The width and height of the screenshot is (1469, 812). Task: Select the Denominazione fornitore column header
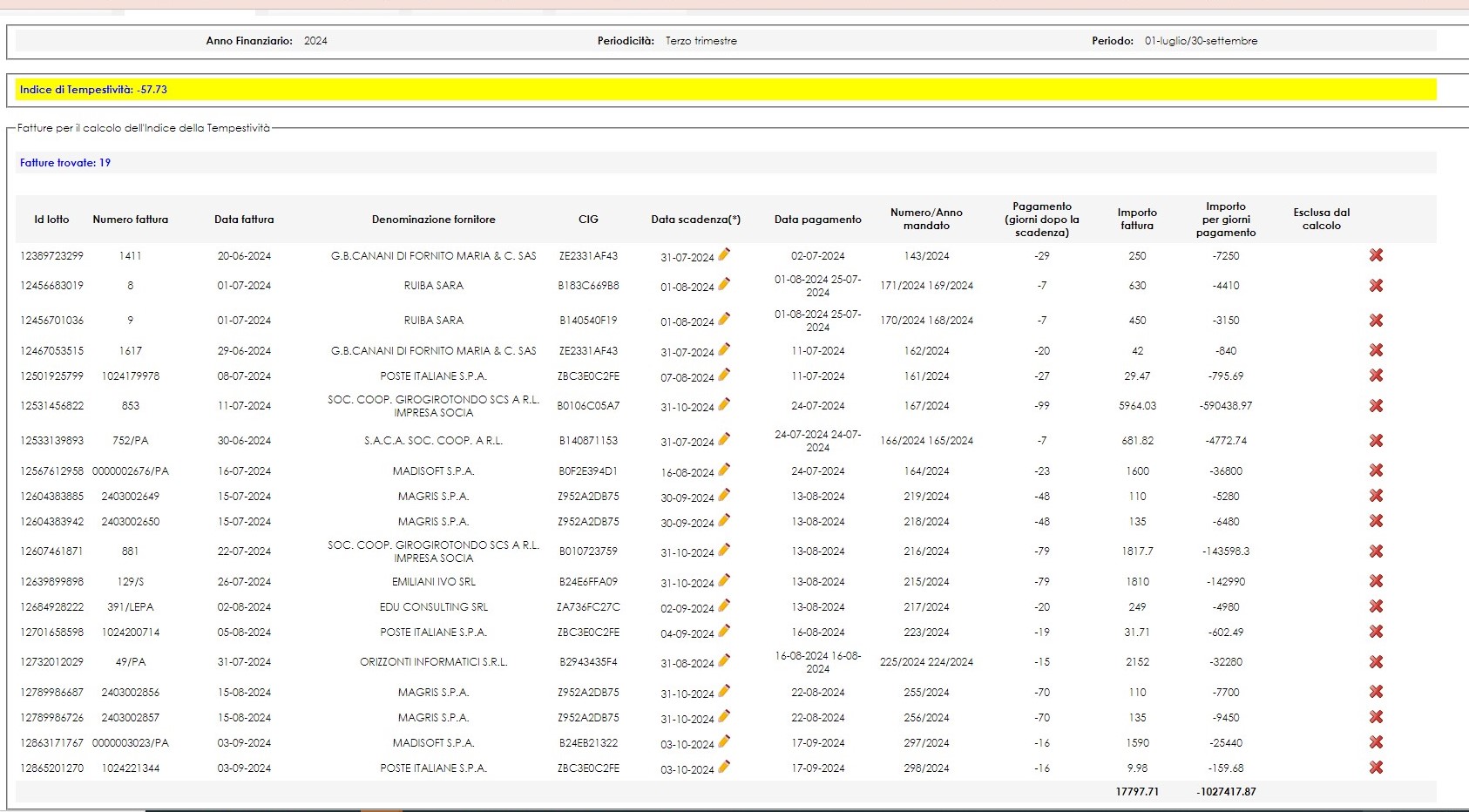[433, 220]
